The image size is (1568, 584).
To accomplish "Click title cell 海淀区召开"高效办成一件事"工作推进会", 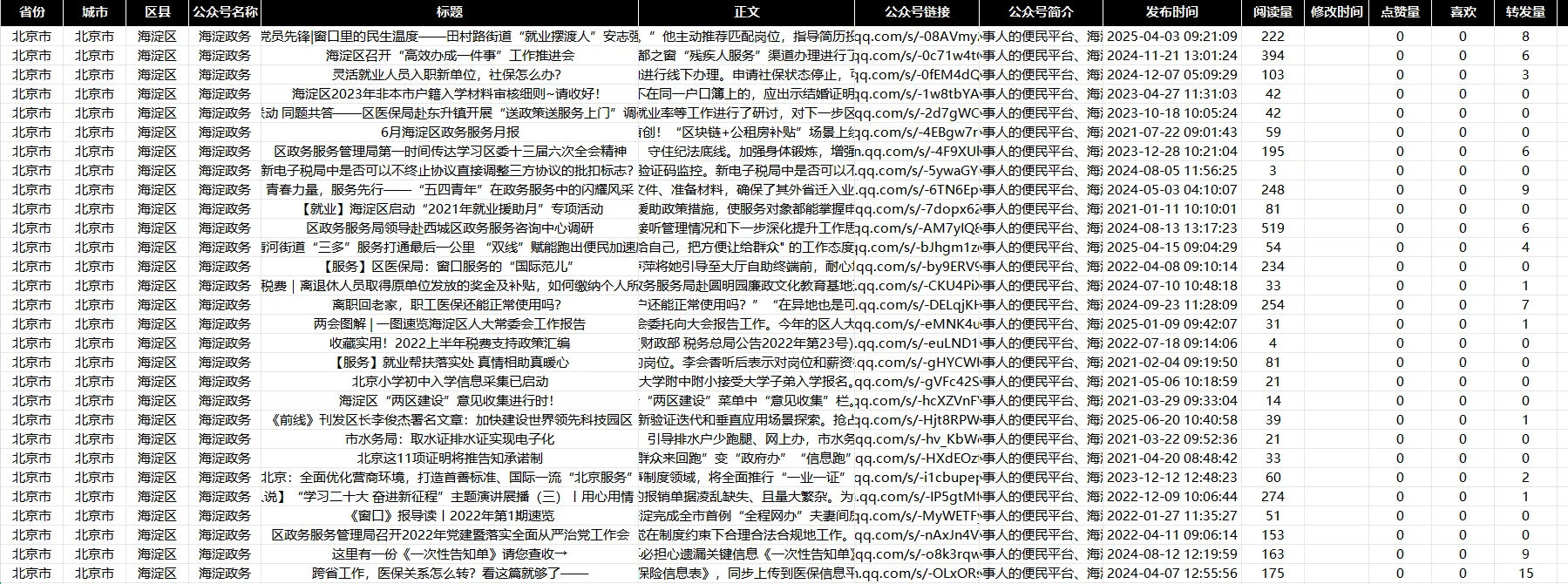I will point(450,55).
